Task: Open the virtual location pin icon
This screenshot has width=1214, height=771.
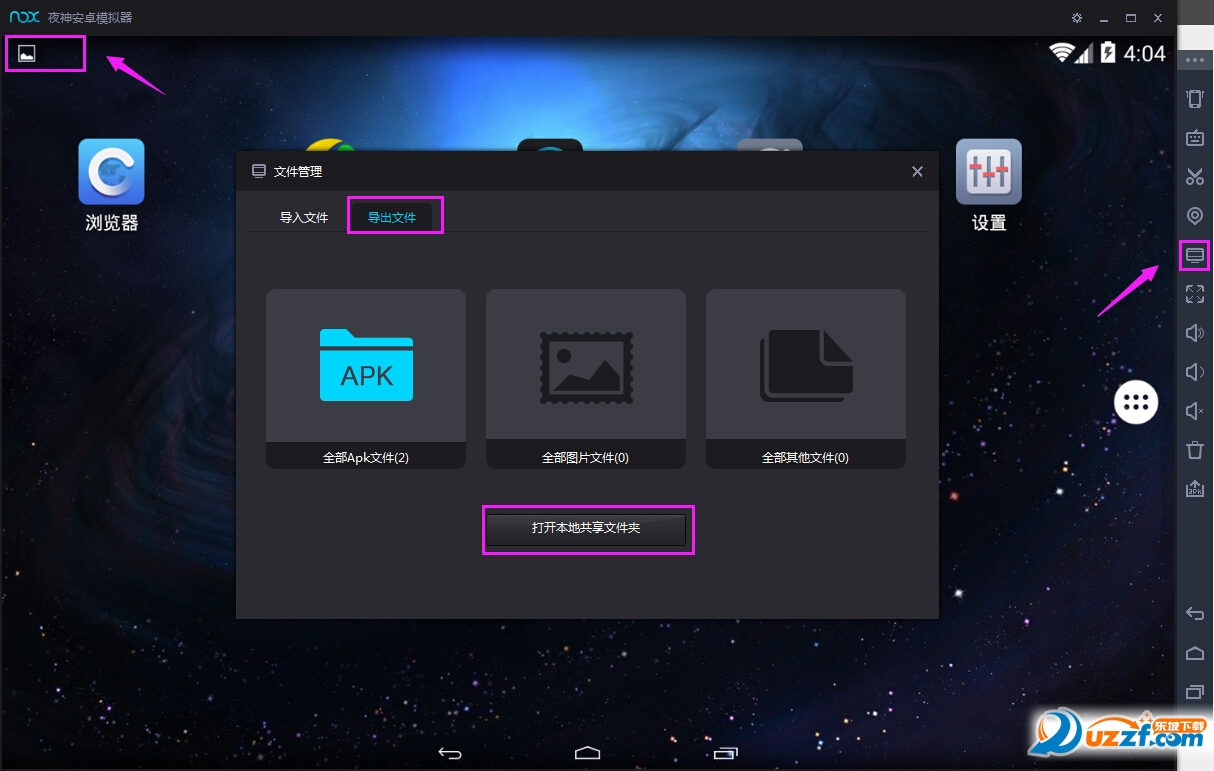Action: [1194, 216]
